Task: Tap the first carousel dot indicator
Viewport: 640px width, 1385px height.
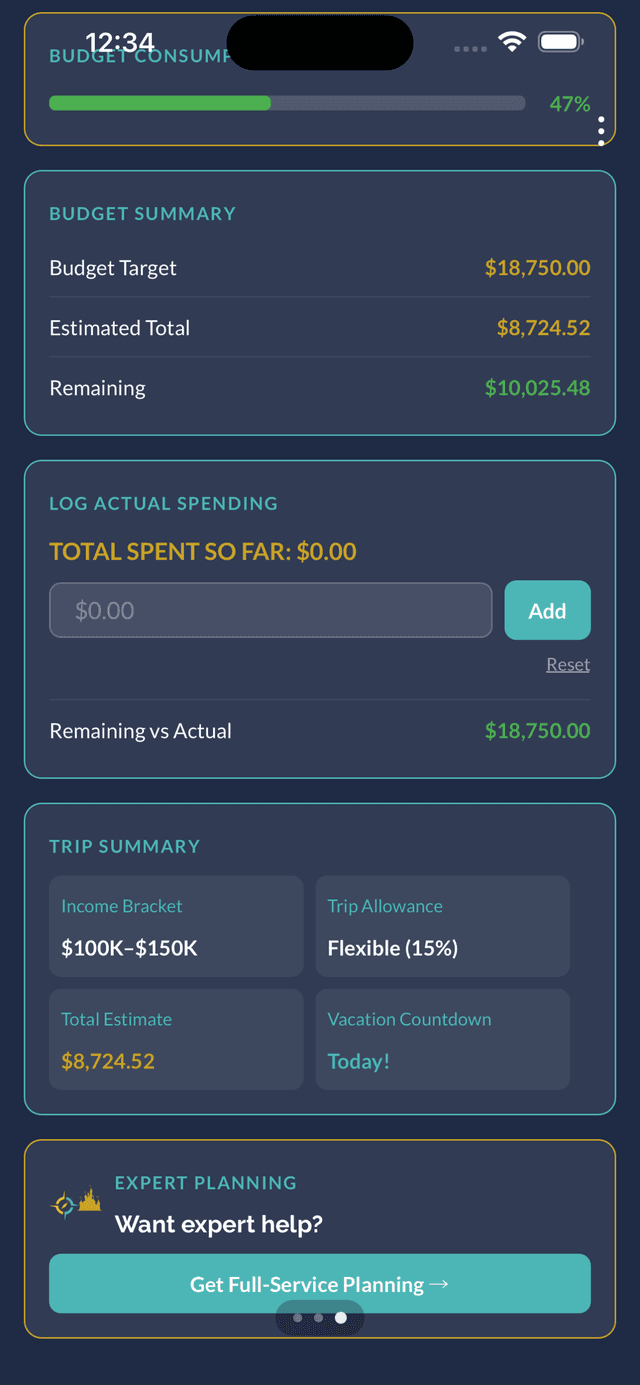Action: click(x=297, y=1317)
